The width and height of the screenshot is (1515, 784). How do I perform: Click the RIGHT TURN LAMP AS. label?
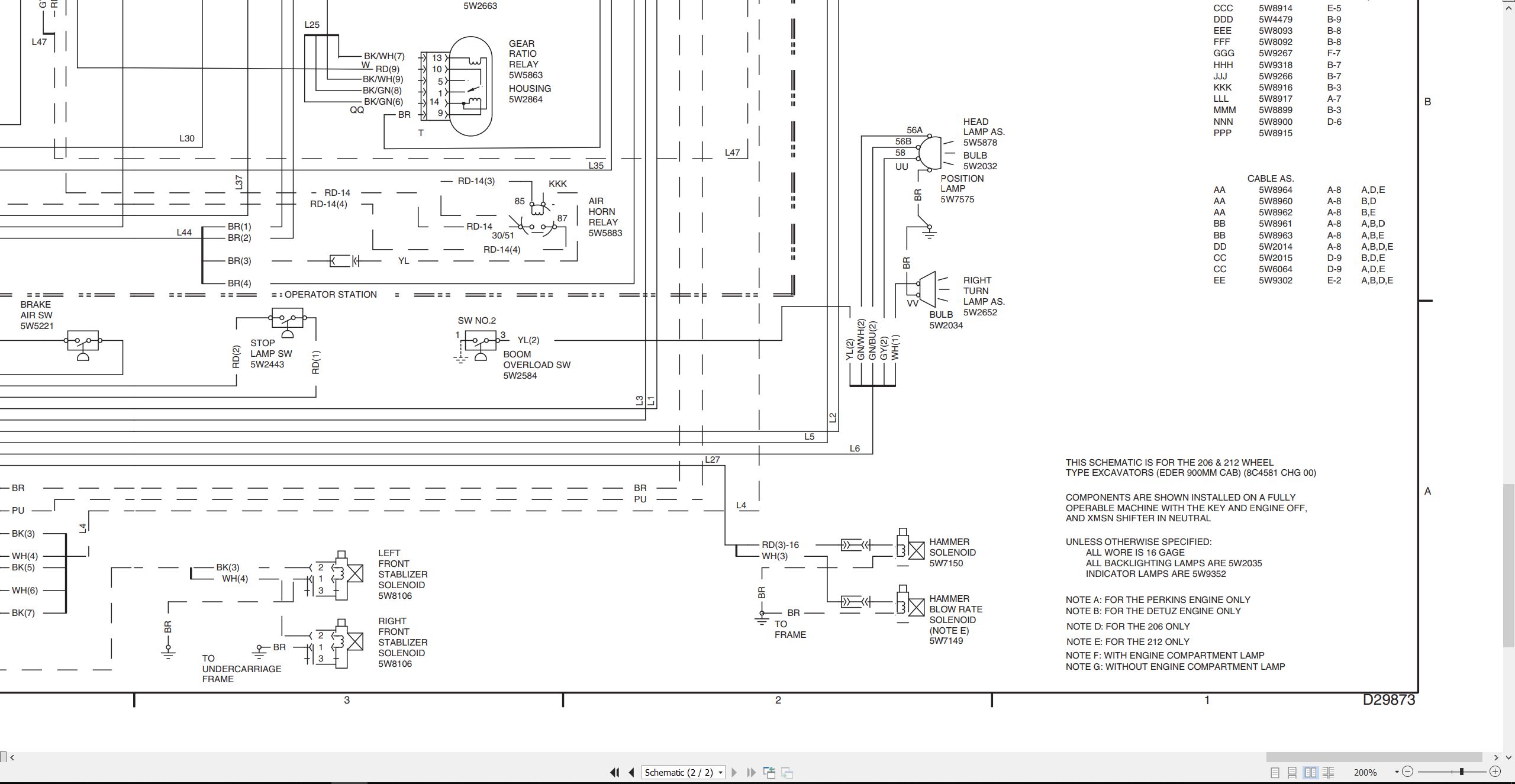pyautogui.click(x=984, y=291)
